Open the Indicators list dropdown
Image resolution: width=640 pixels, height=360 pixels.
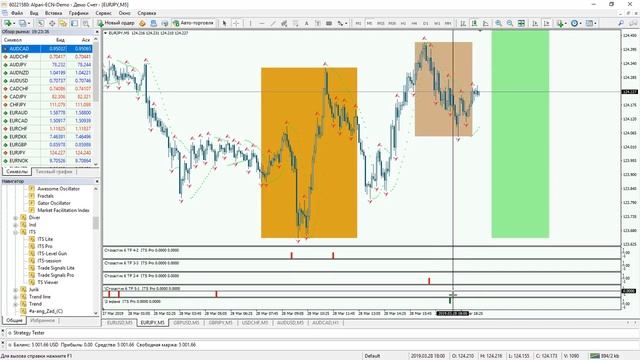coord(562,23)
